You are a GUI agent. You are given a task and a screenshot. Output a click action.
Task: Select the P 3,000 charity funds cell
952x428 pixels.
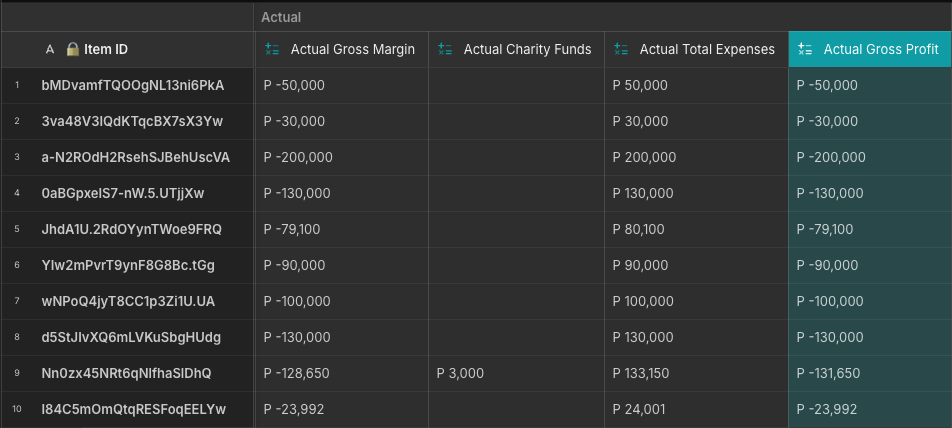tap(516, 373)
